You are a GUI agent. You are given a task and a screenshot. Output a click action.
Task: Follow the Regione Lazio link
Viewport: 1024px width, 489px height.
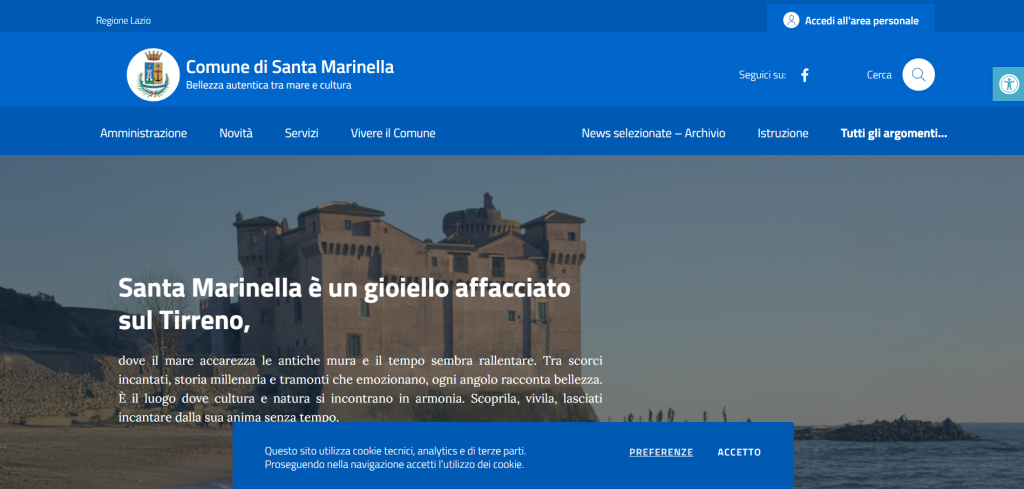[x=123, y=20]
